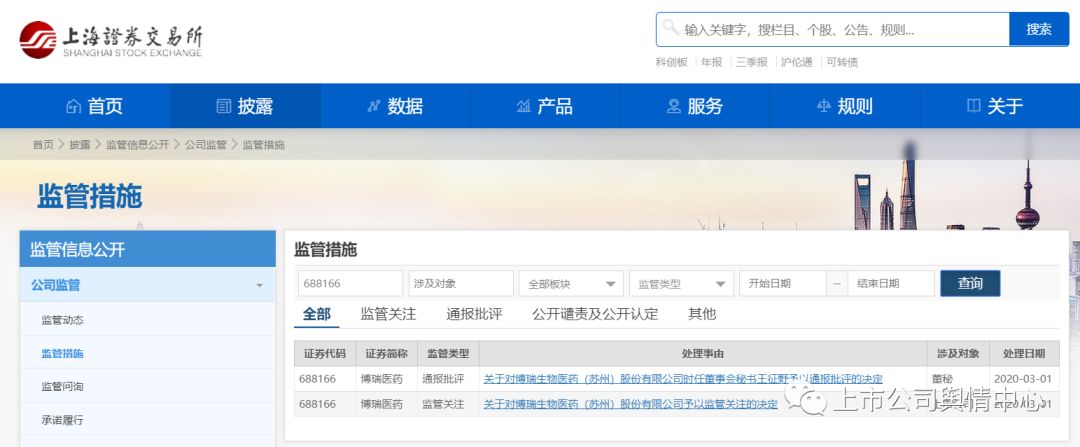1080x447 pixels.
Task: Open the 数据 navigation menu
Action: pos(395,106)
